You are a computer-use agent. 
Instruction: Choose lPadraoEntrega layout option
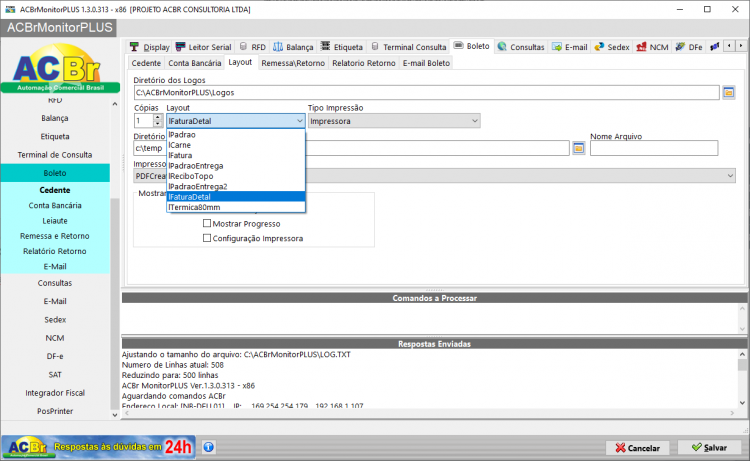(x=236, y=166)
